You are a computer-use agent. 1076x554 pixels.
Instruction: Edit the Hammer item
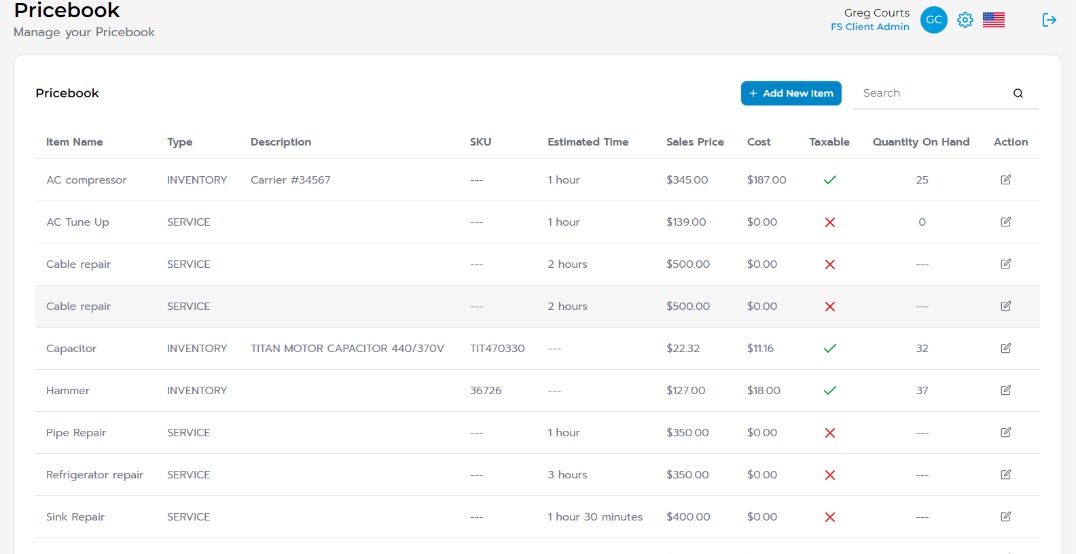[1005, 390]
